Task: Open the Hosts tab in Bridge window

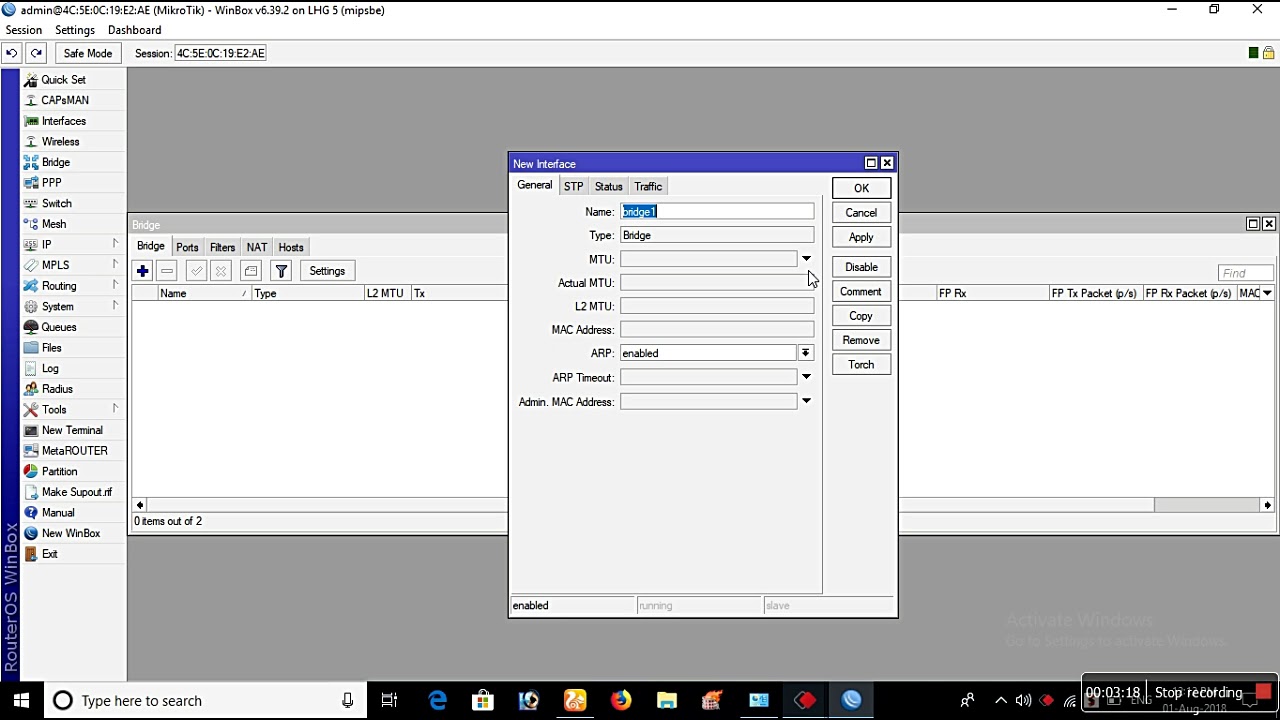Action: coord(291,247)
